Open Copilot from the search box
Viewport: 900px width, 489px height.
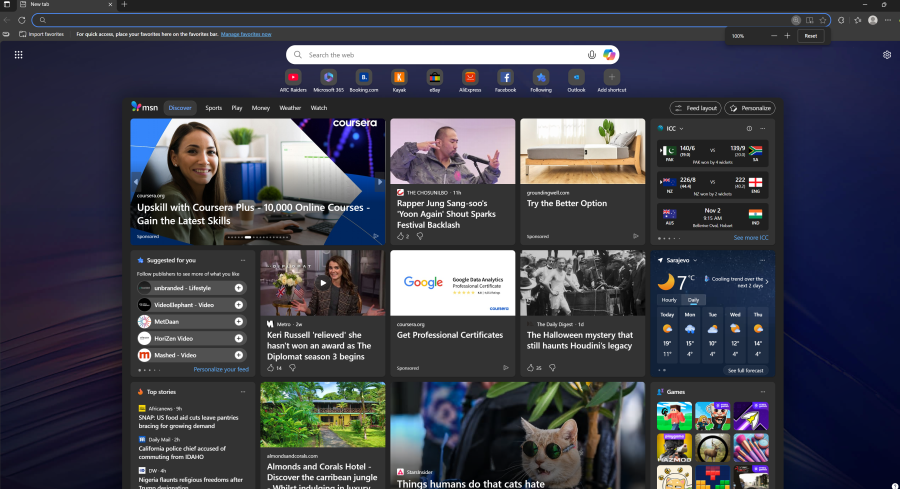pos(609,55)
